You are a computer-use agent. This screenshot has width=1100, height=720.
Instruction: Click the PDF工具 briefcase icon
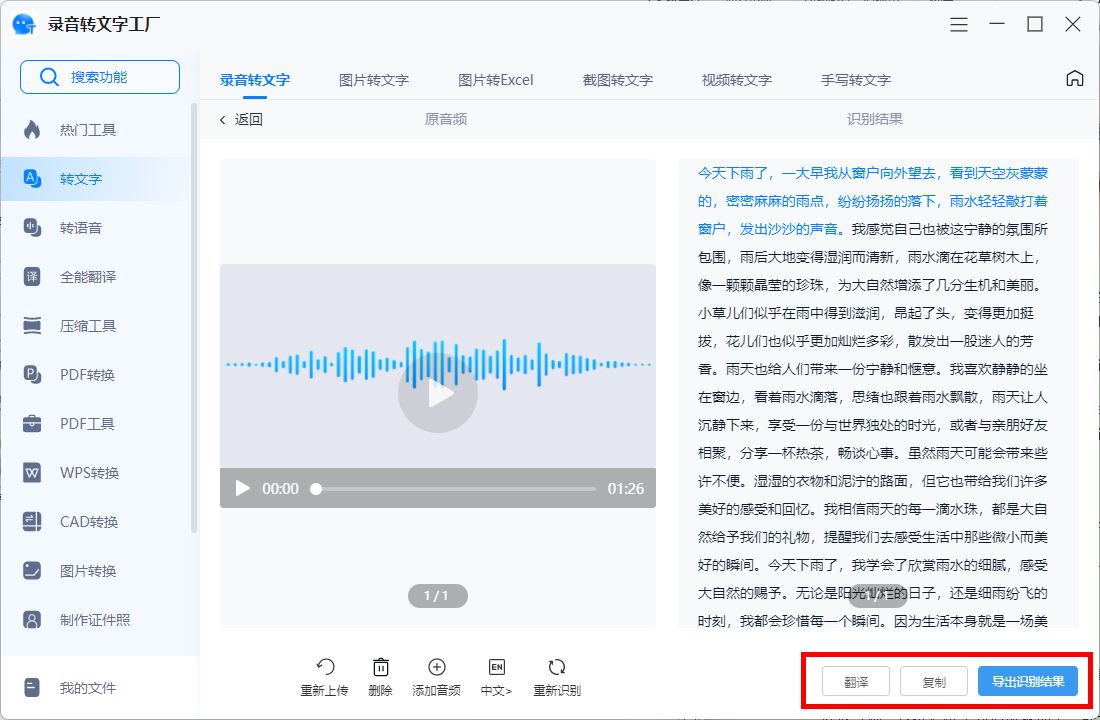tap(32, 423)
